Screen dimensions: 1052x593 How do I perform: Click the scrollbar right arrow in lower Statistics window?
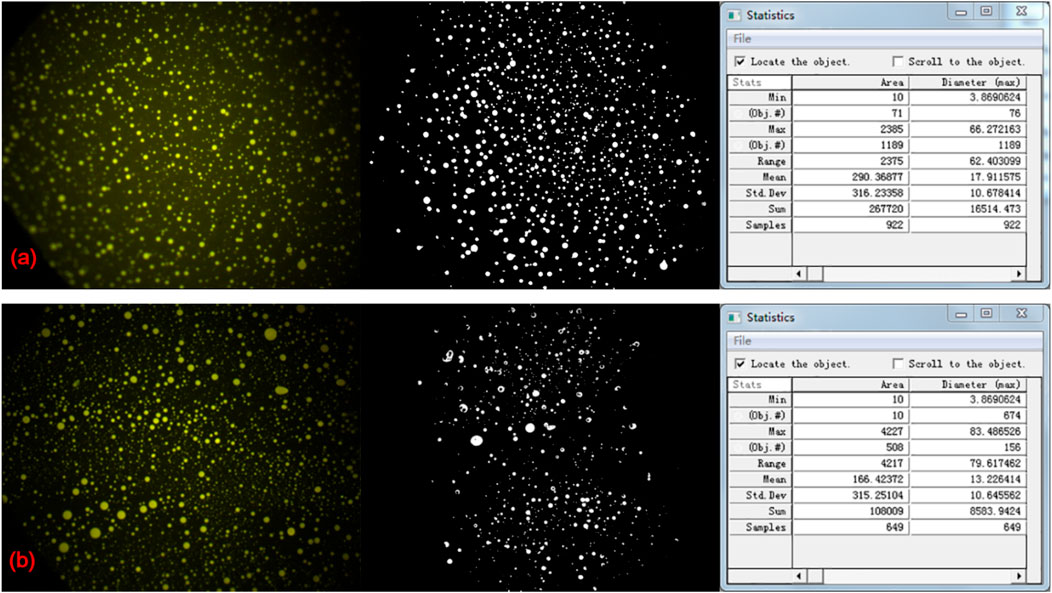tap(1019, 576)
